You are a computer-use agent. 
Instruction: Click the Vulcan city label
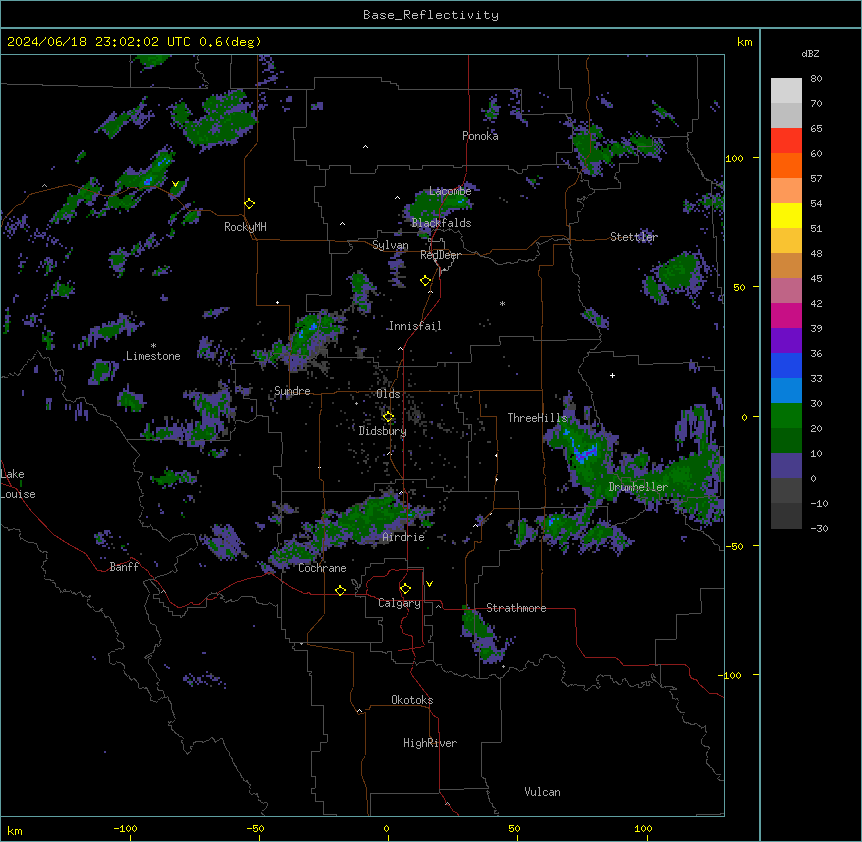click(543, 792)
